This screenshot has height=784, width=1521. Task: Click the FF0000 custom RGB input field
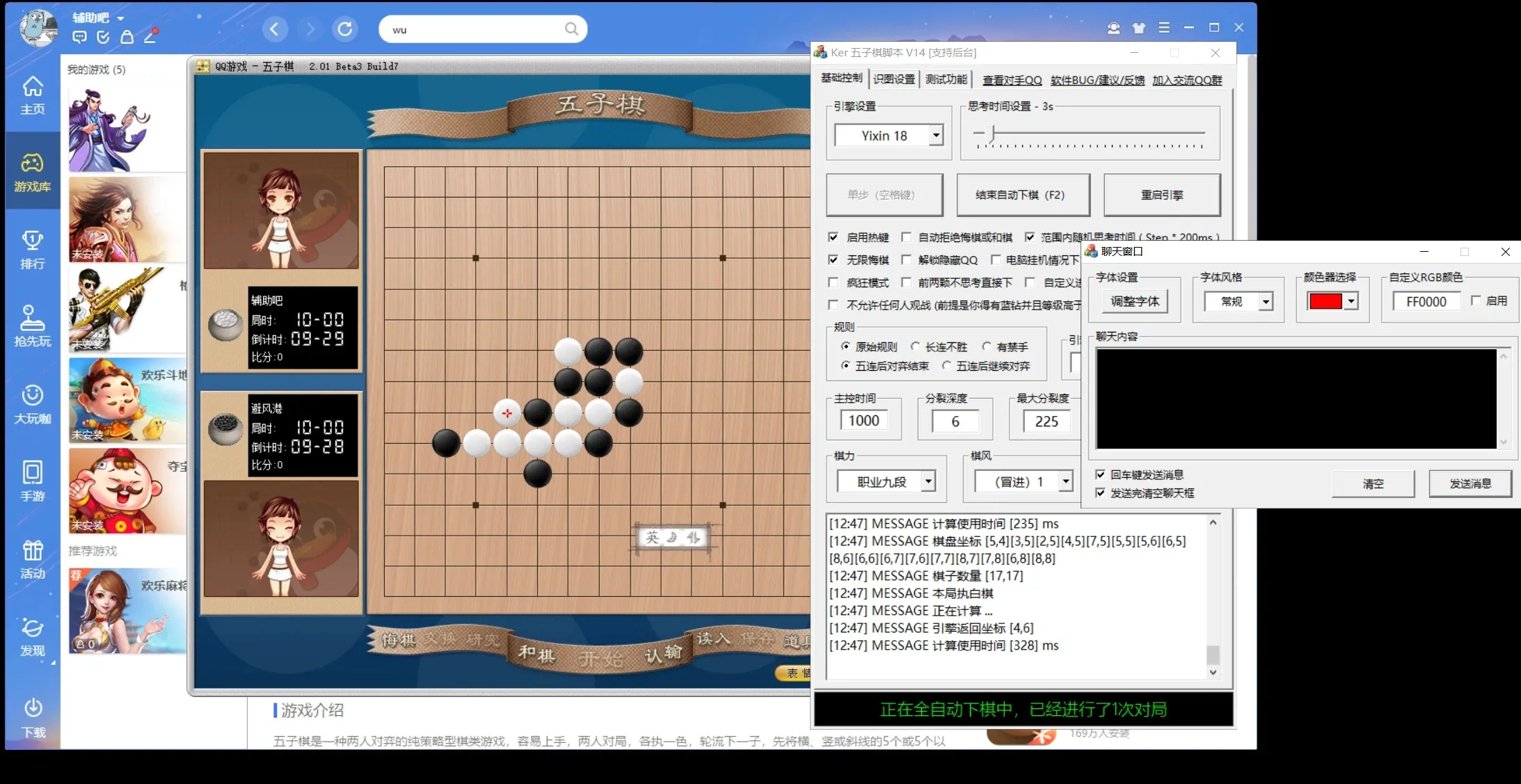tap(1426, 301)
